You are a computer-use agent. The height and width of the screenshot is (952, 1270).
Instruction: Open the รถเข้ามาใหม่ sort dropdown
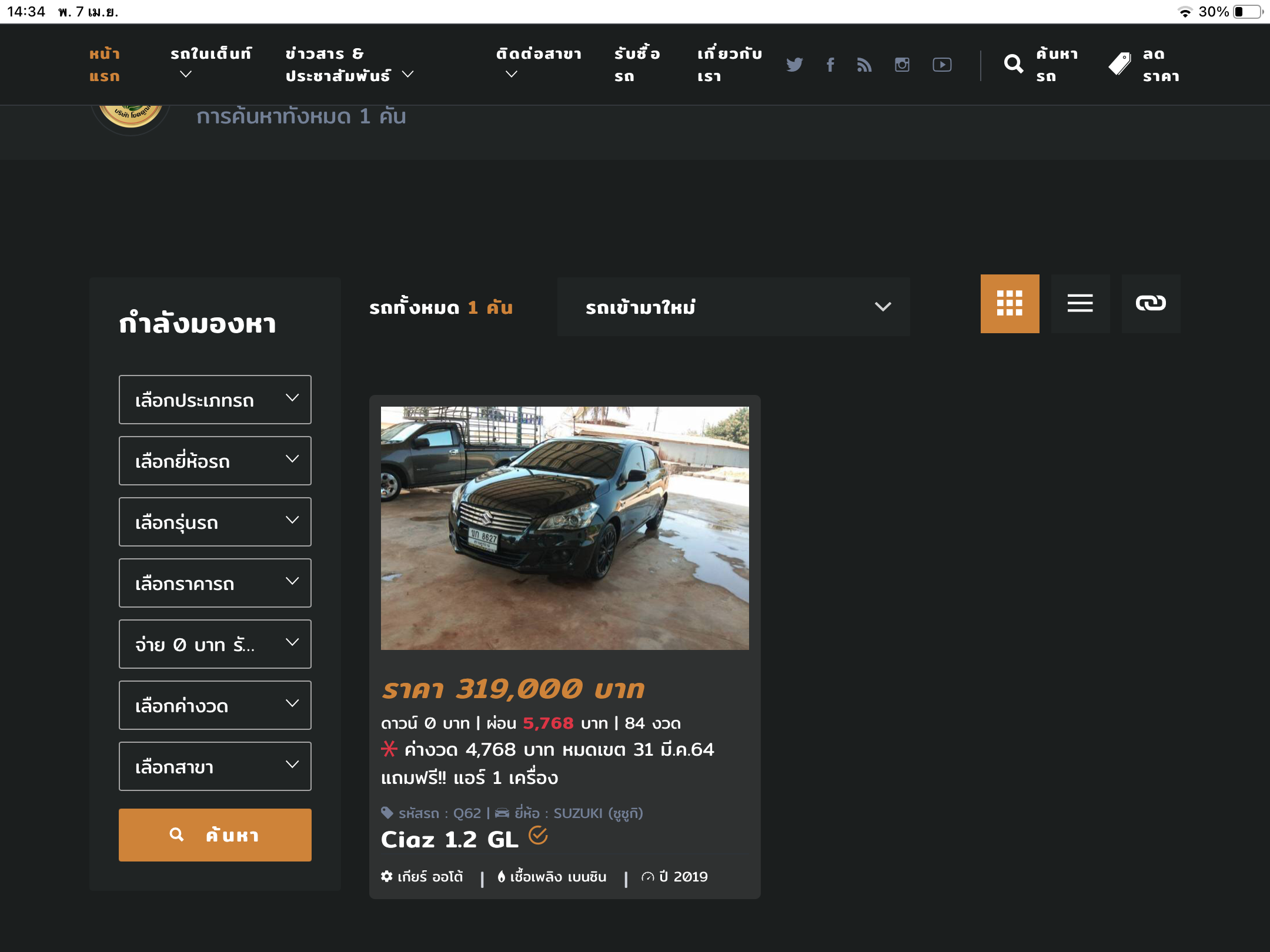(x=733, y=307)
